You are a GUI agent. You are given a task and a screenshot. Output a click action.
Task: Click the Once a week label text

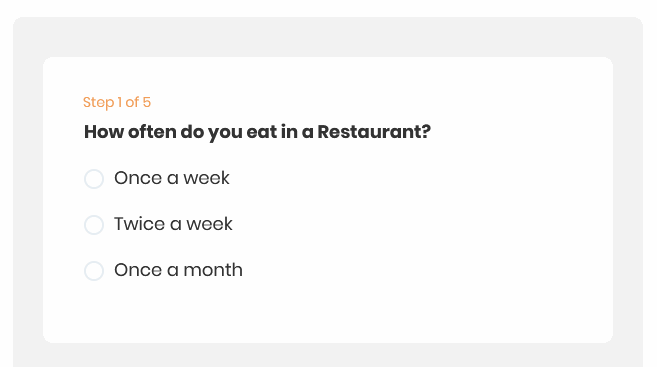[x=172, y=178]
